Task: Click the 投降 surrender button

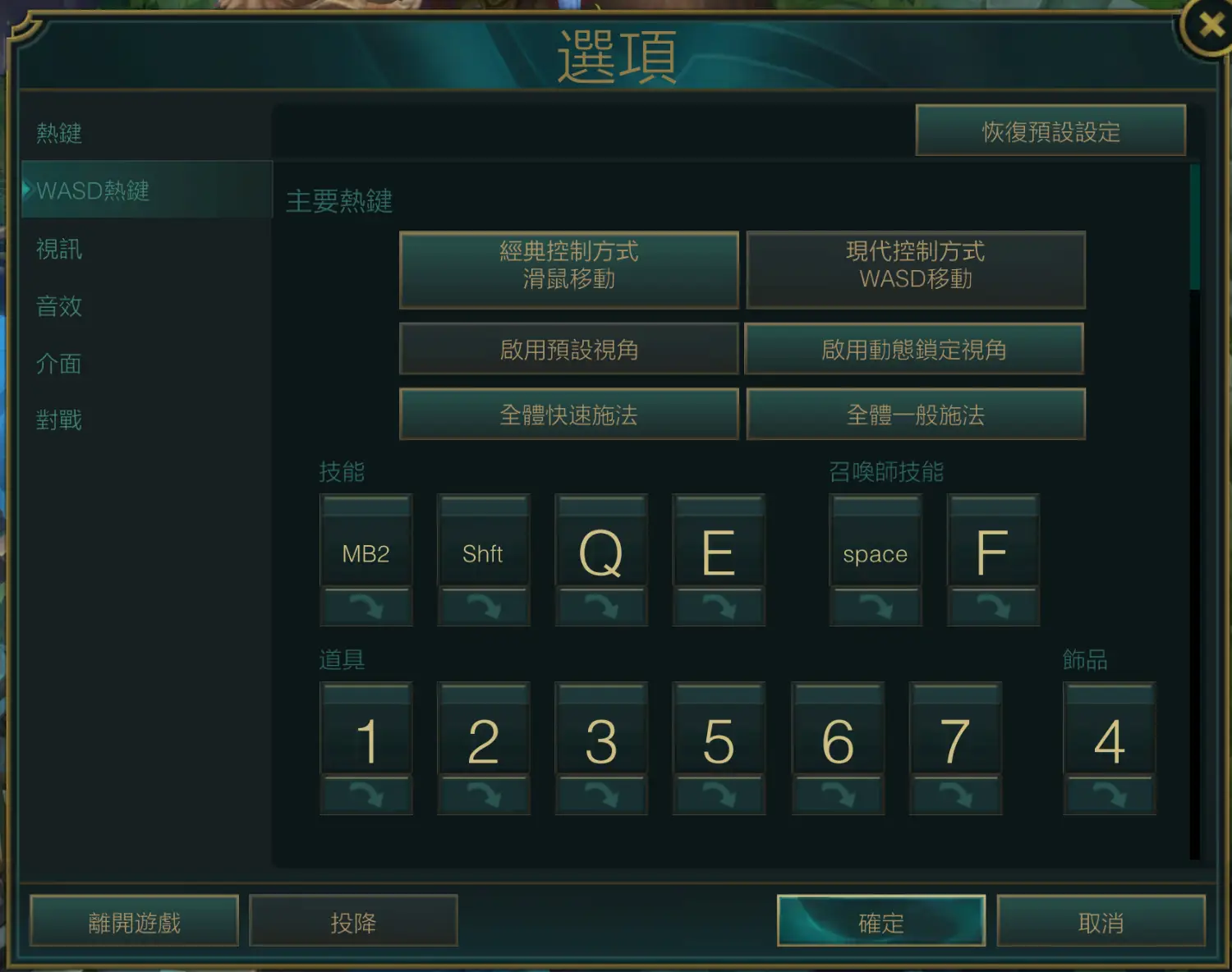Action: coord(353,921)
